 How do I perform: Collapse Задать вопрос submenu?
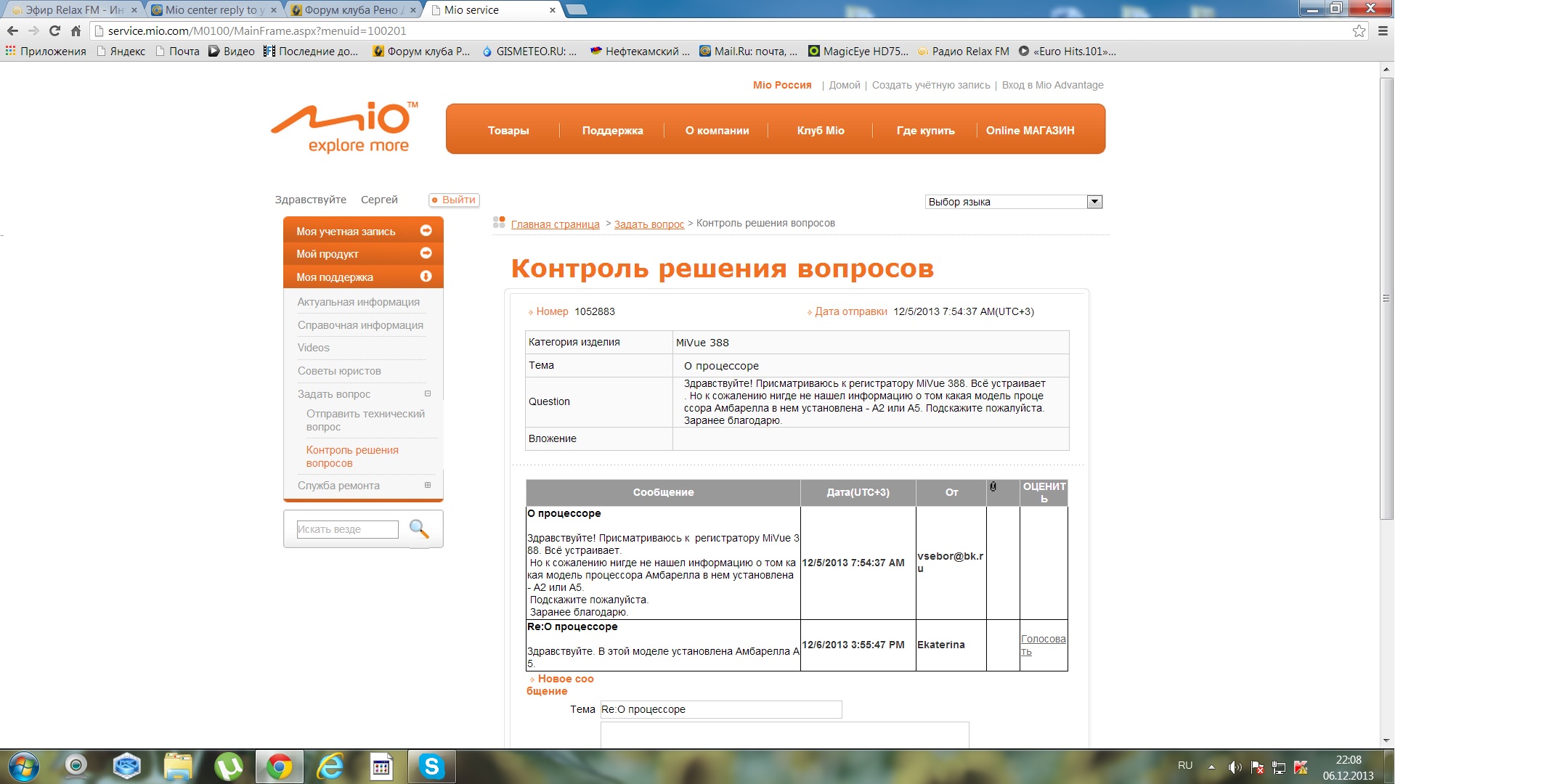(x=428, y=393)
